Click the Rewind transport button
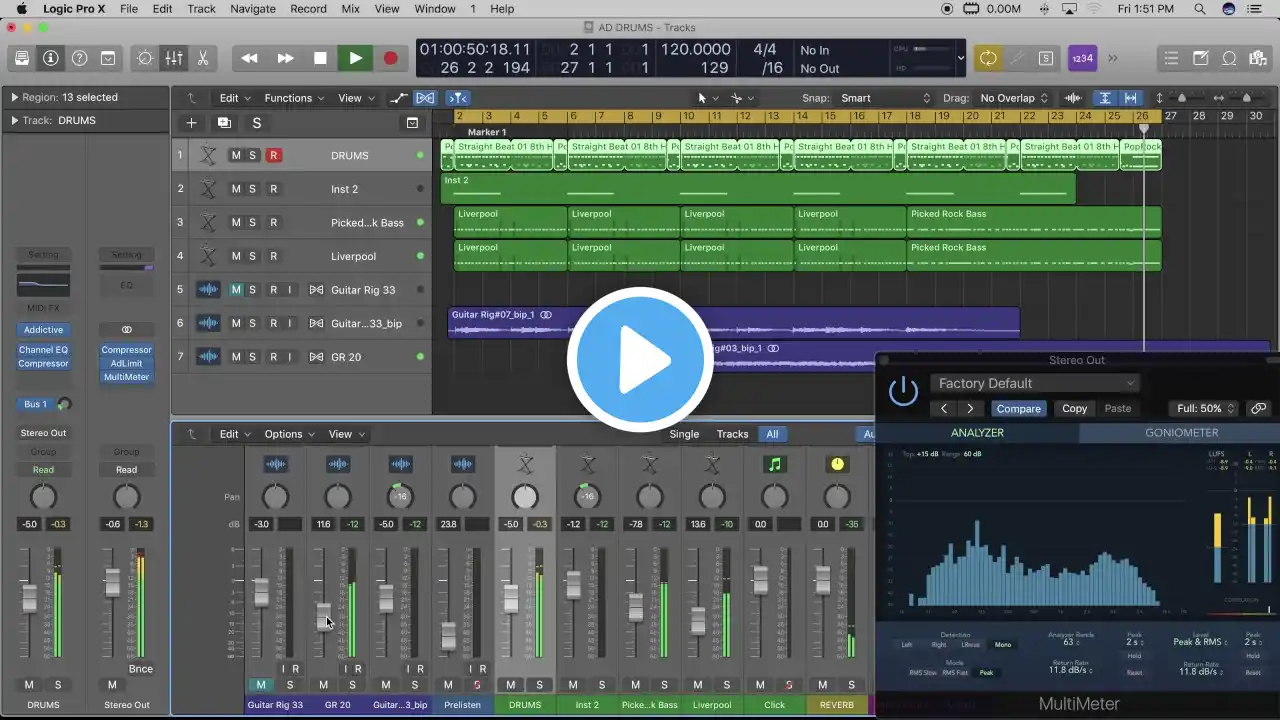The width and height of the screenshot is (1280, 720). (249, 58)
